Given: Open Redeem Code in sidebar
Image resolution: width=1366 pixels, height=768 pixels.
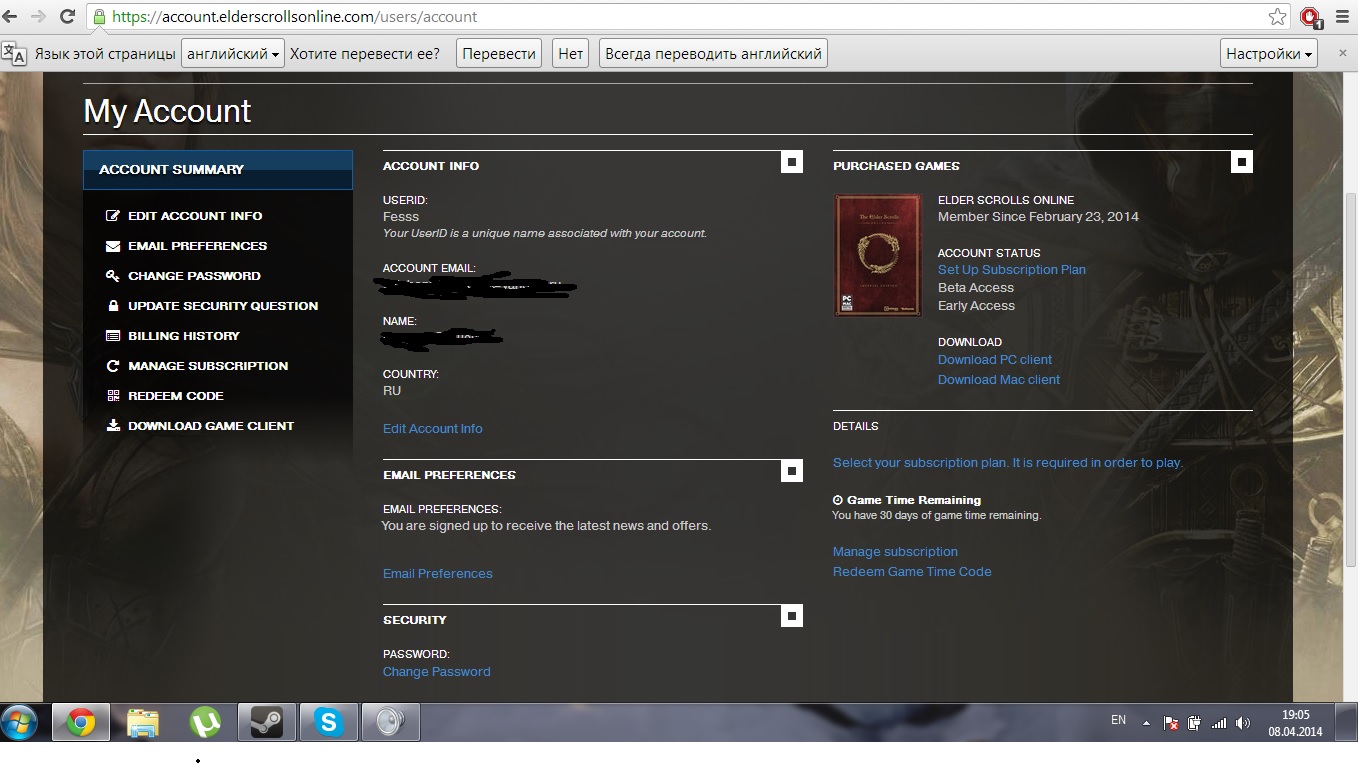Looking at the screenshot, I should (176, 396).
